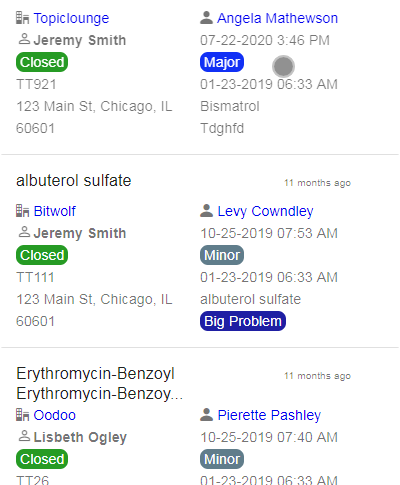The width and height of the screenshot is (400, 485).
Task: Click the building icon beside Oodoo
Action: (23, 415)
